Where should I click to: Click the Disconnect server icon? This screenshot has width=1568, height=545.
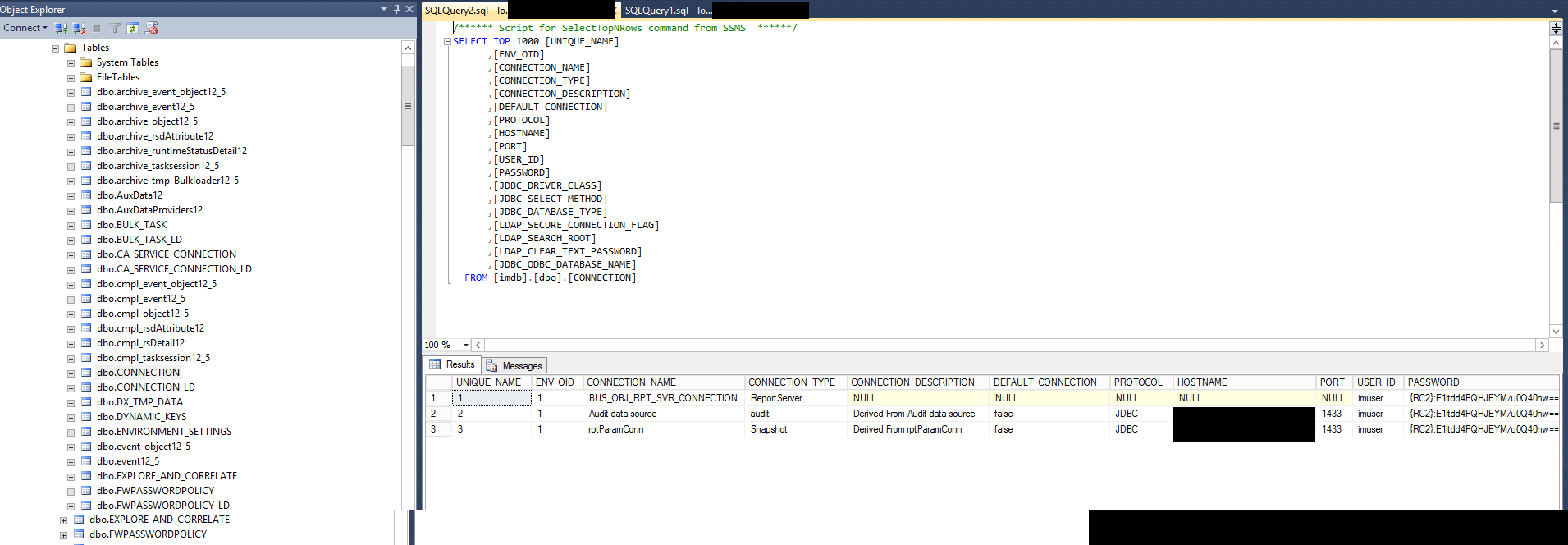point(79,28)
